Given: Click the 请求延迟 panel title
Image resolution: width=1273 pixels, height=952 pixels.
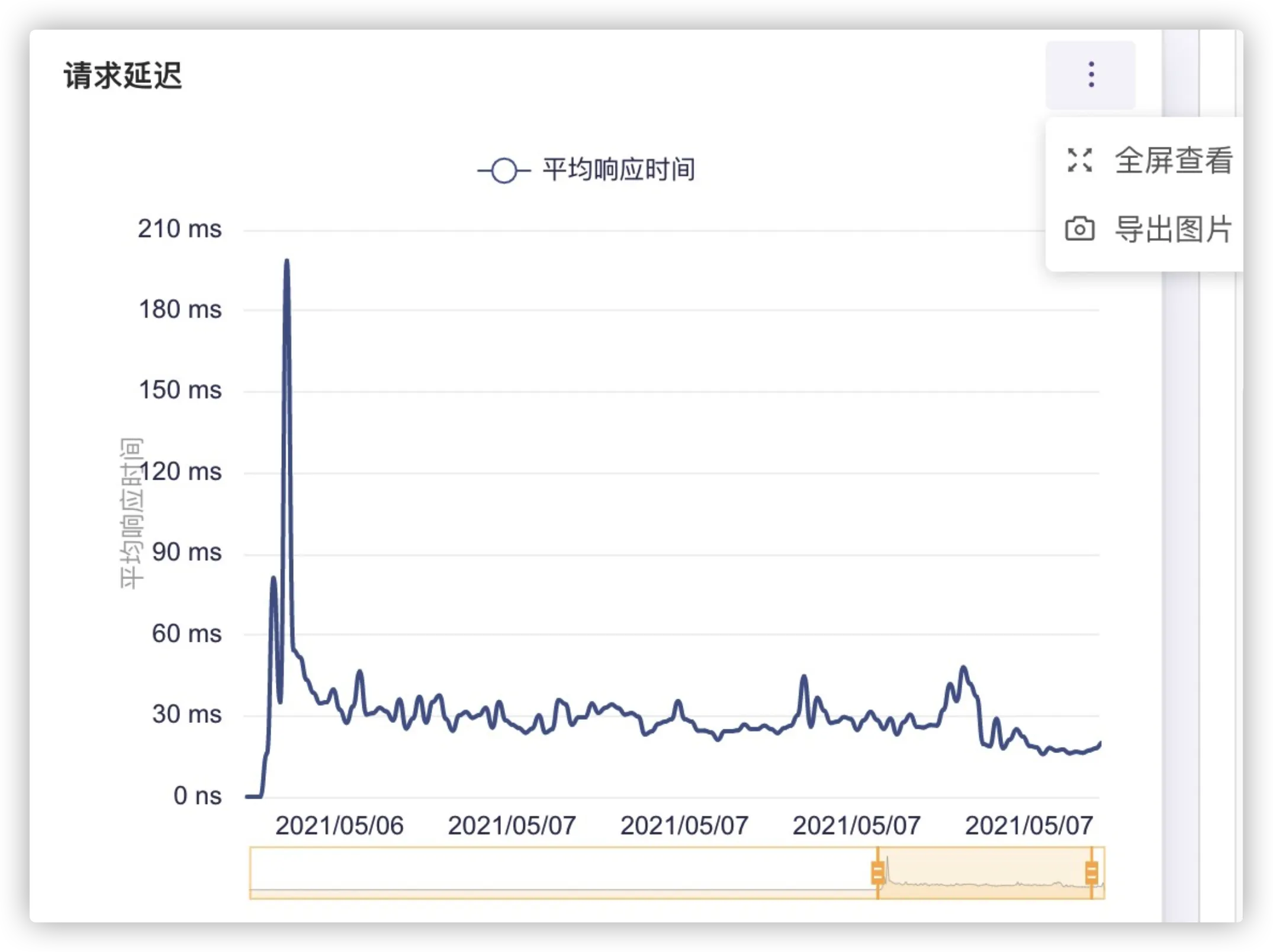Looking at the screenshot, I should (123, 76).
